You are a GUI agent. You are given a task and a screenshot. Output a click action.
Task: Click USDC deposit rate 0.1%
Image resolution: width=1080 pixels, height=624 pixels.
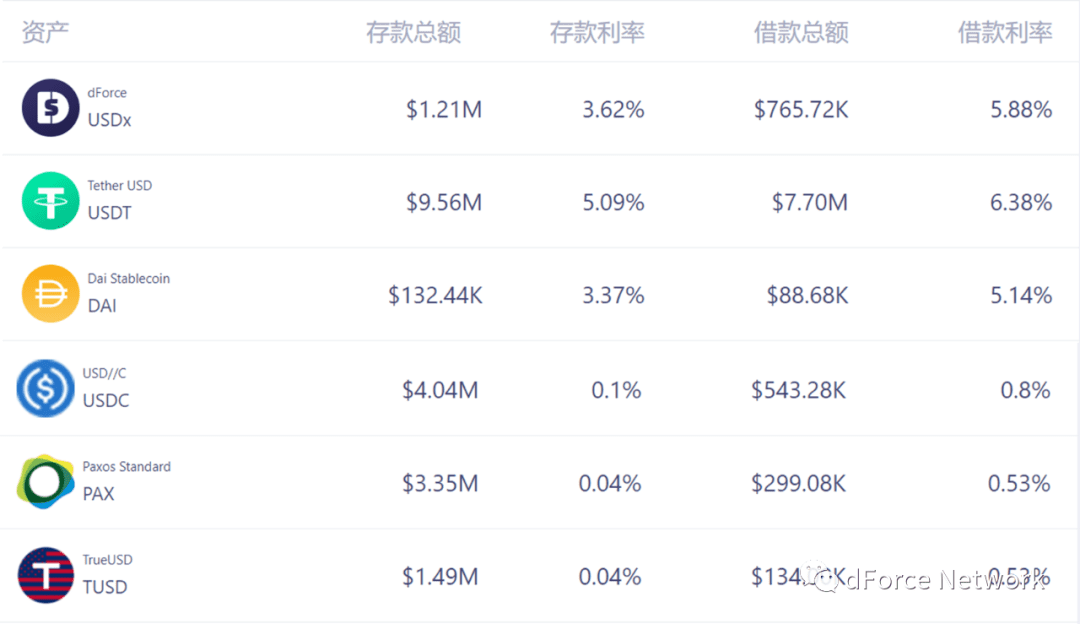pos(616,391)
